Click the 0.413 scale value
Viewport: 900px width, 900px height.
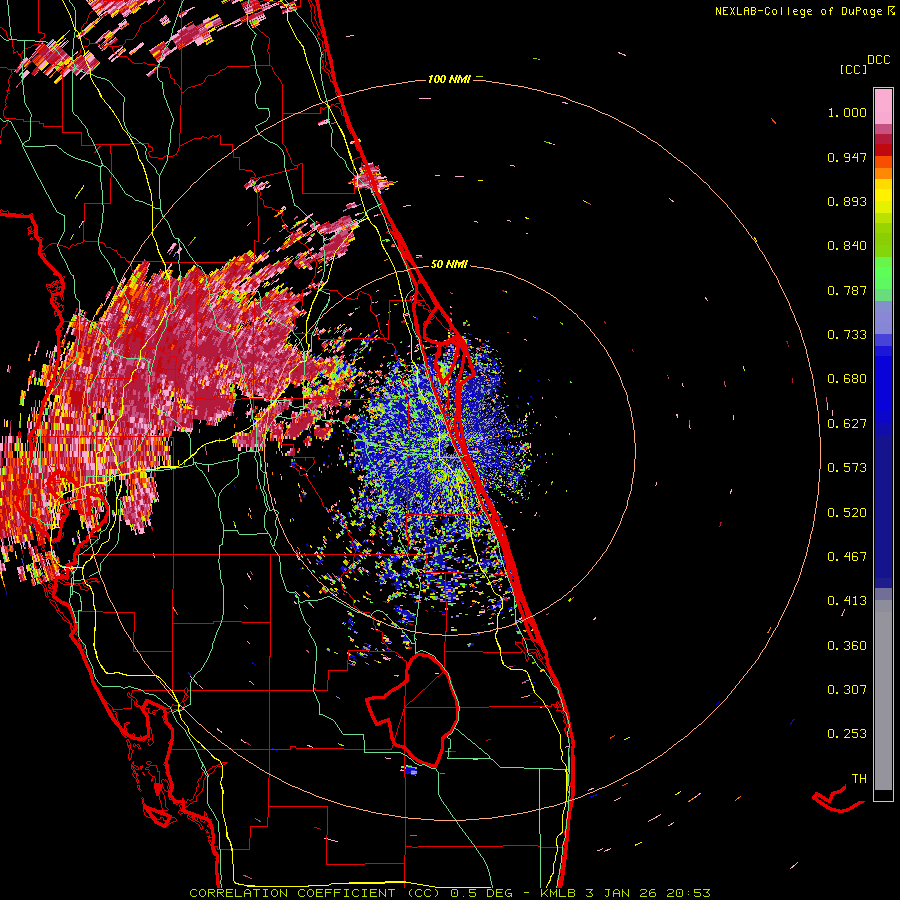847,601
